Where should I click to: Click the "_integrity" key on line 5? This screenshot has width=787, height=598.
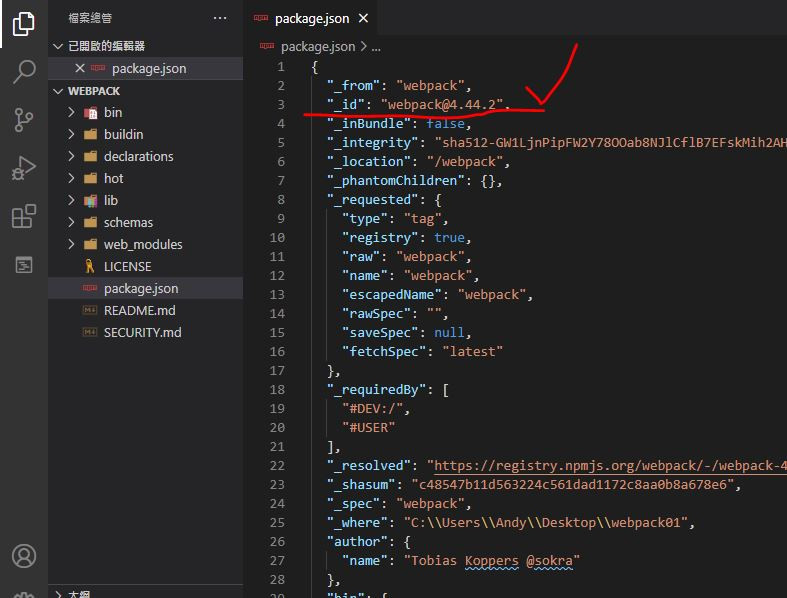[372, 143]
